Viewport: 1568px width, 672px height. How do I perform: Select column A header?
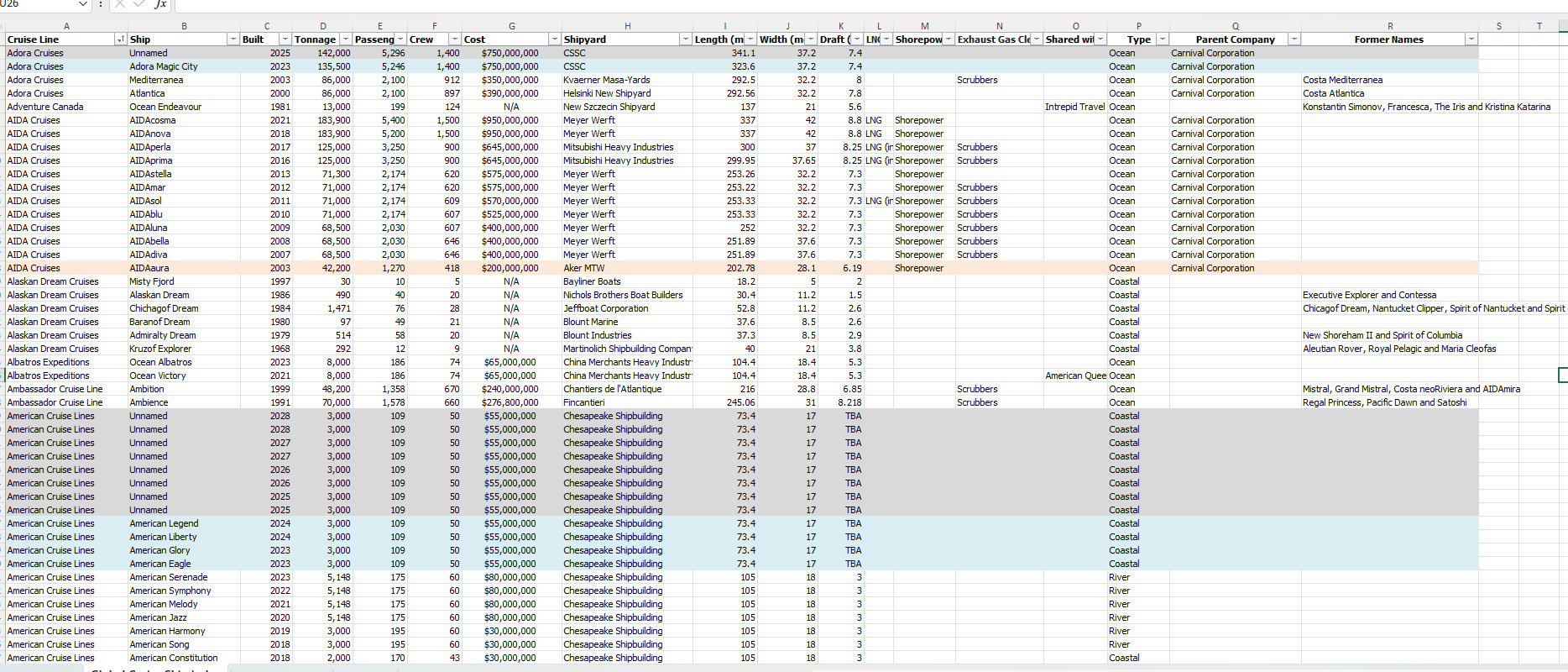click(66, 26)
